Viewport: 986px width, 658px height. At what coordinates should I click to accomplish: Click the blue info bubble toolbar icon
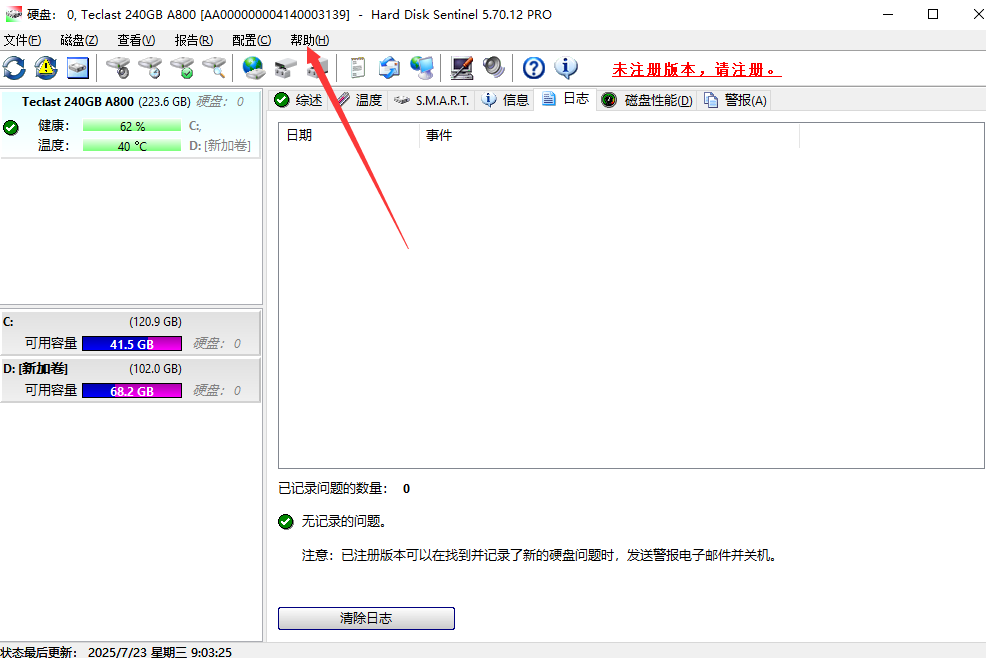pos(566,68)
